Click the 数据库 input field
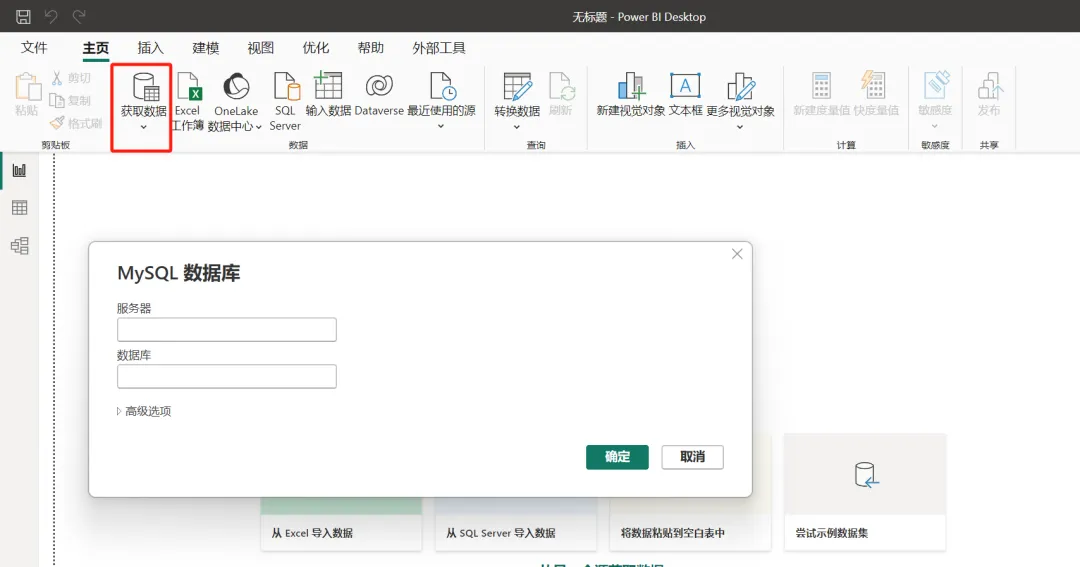Screen dimensions: 1080x567 coord(227,376)
